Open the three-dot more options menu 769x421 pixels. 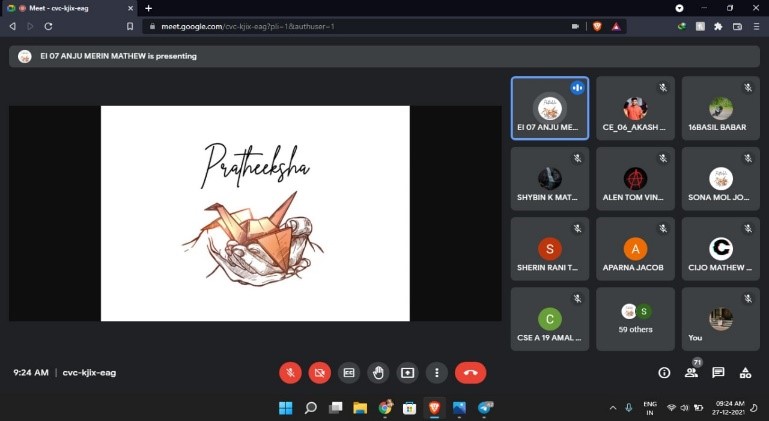point(436,372)
